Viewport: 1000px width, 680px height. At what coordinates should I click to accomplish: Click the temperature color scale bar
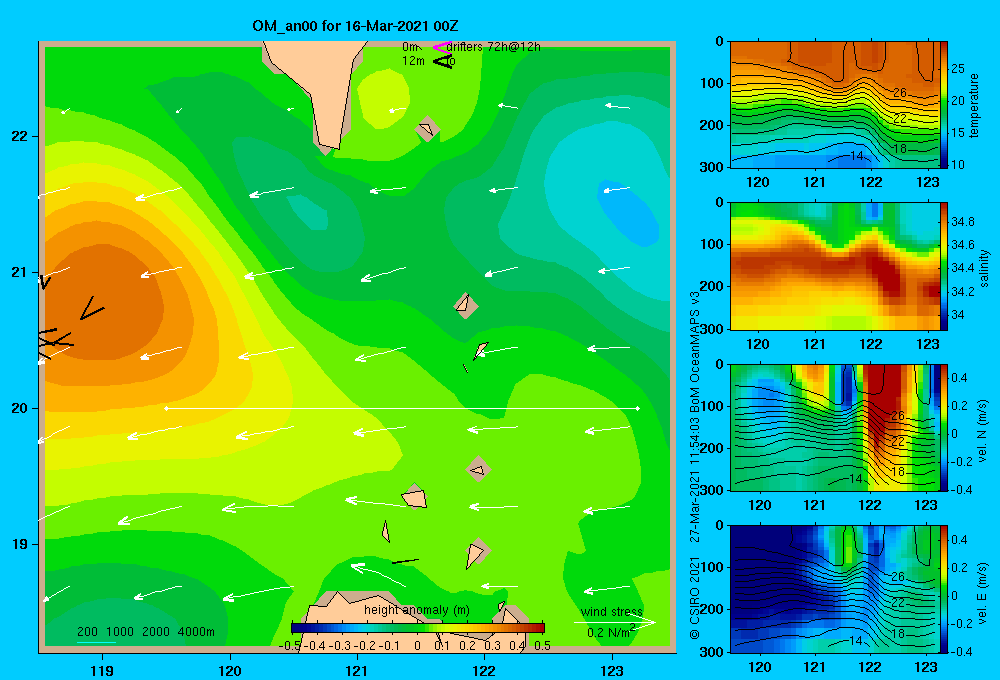[944, 105]
